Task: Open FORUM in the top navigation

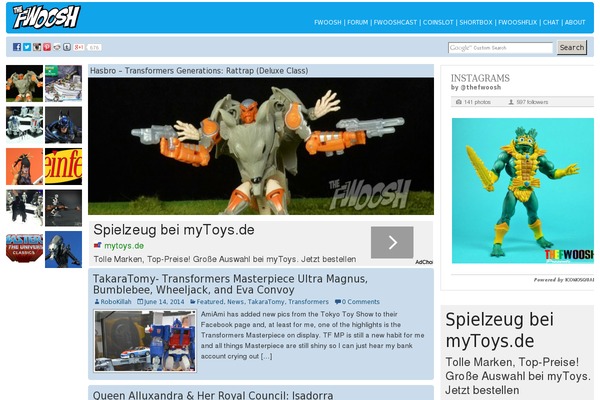Action: click(357, 22)
